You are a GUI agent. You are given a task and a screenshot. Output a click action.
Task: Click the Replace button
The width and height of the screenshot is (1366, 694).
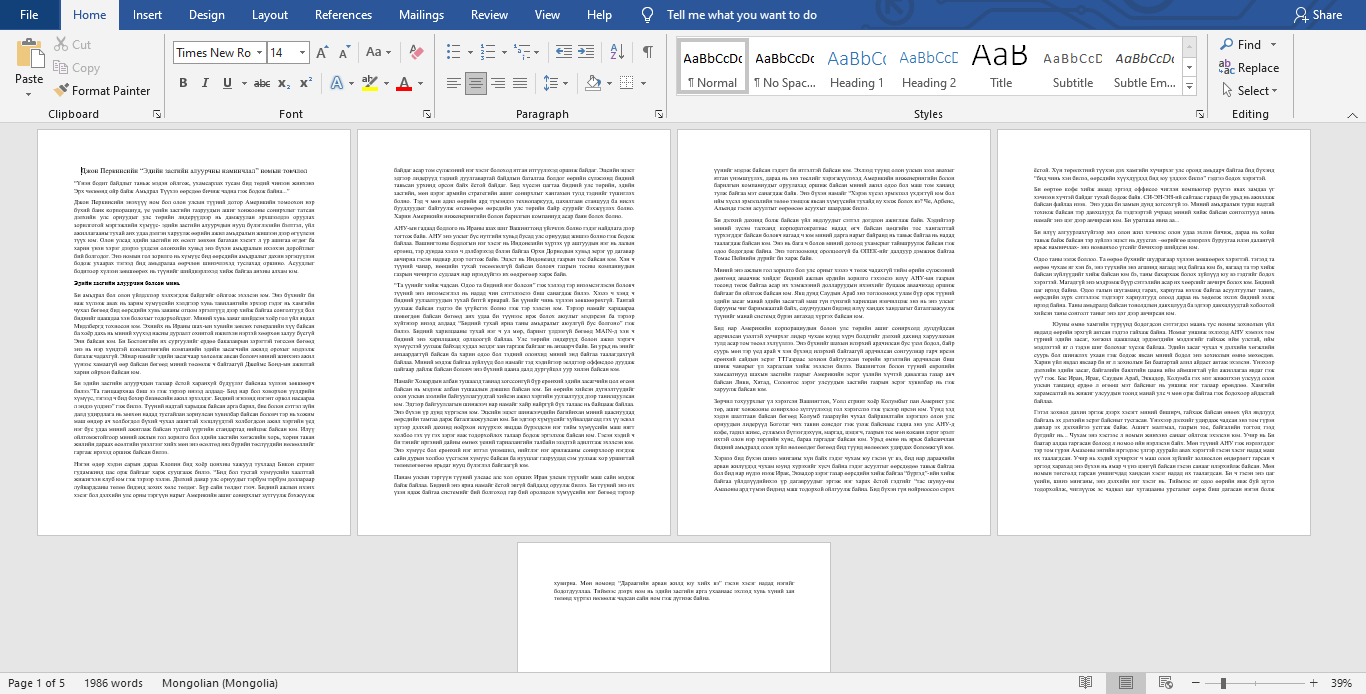[x=1249, y=68]
